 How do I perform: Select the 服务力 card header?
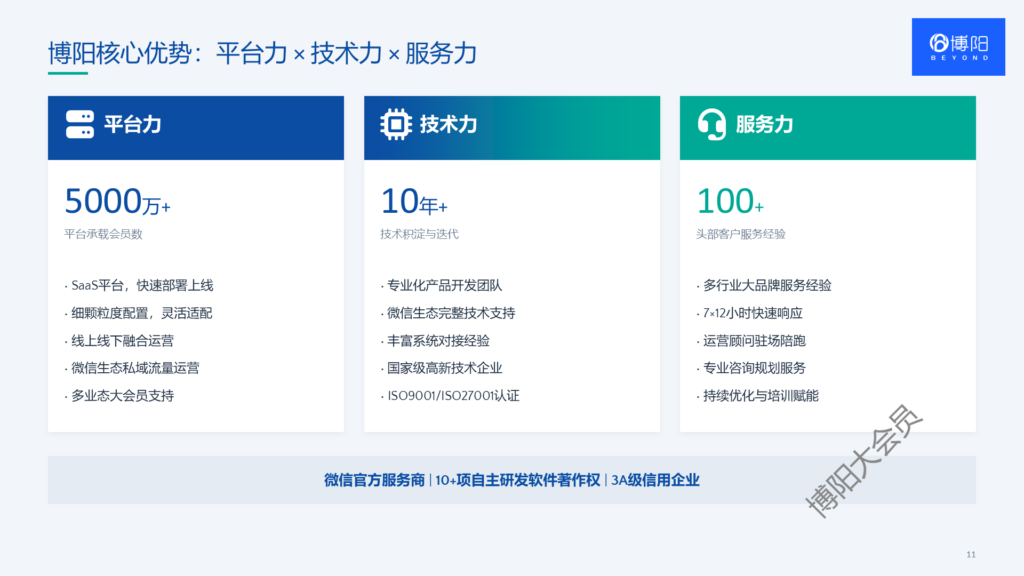827,128
